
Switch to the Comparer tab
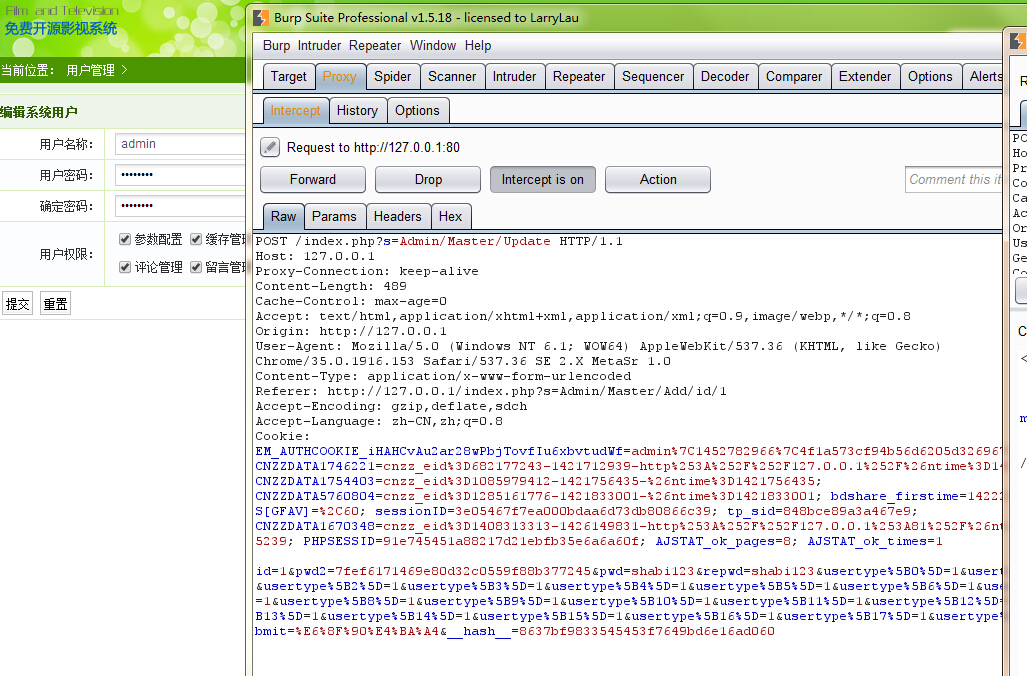point(794,77)
